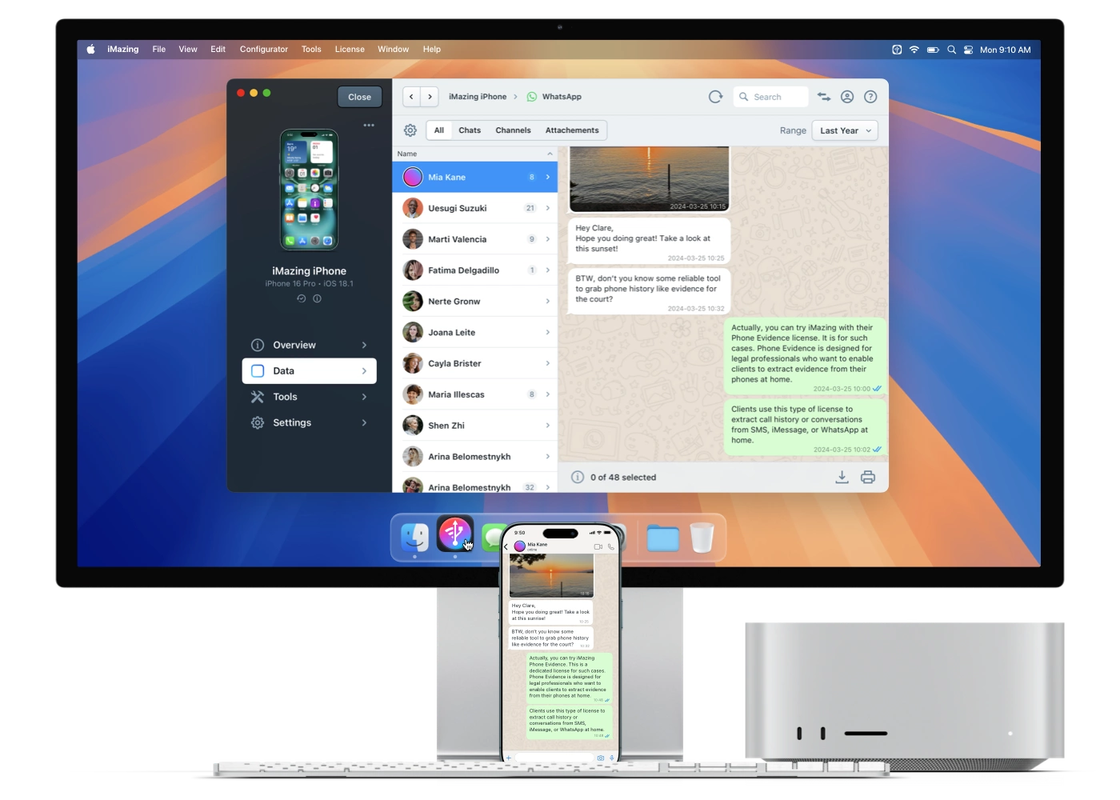
Task: Switch to the Attachements tab
Action: click(x=572, y=130)
